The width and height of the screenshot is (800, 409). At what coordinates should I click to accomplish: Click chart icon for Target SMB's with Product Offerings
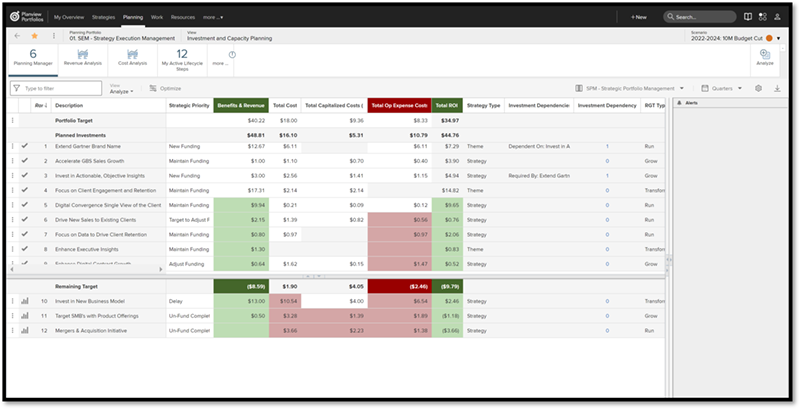point(24,316)
